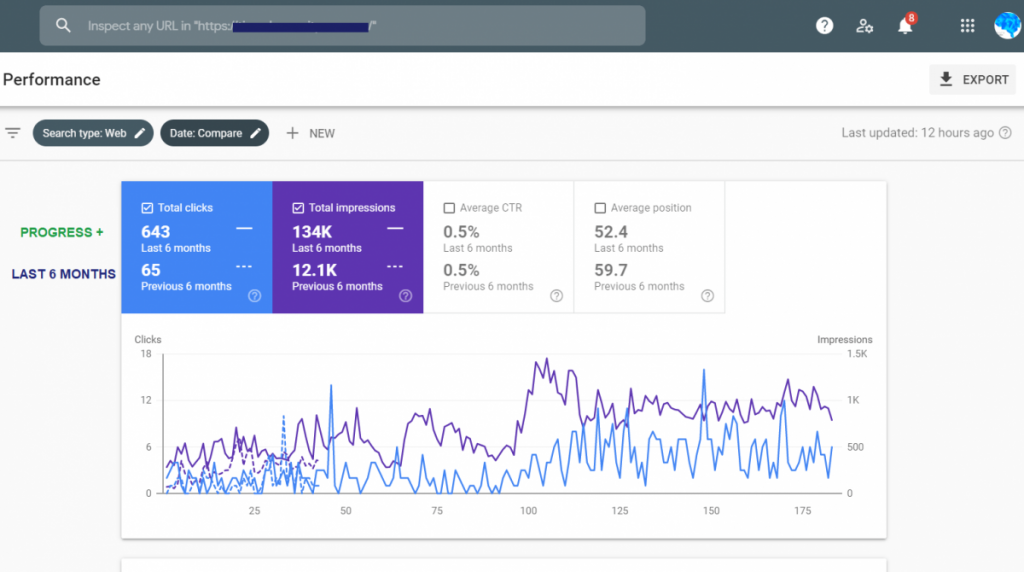The image size is (1024, 572).
Task: Open user and property settings icon
Action: 864,25
